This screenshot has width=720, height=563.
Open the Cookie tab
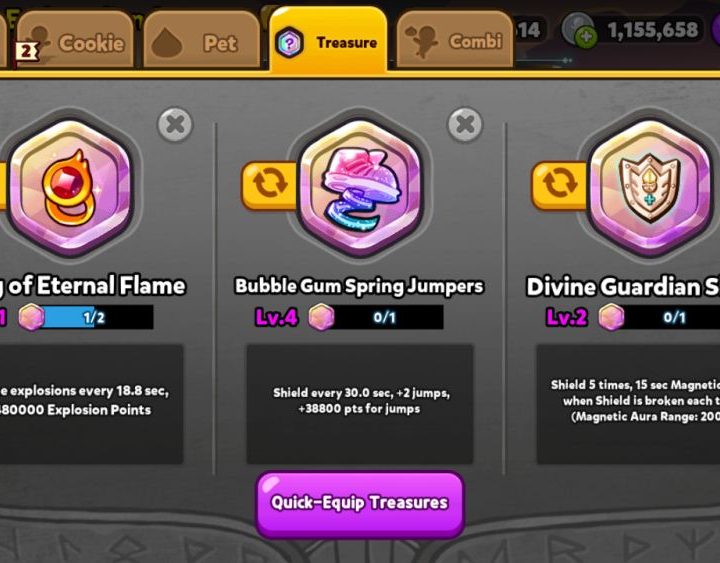[x=76, y=40]
